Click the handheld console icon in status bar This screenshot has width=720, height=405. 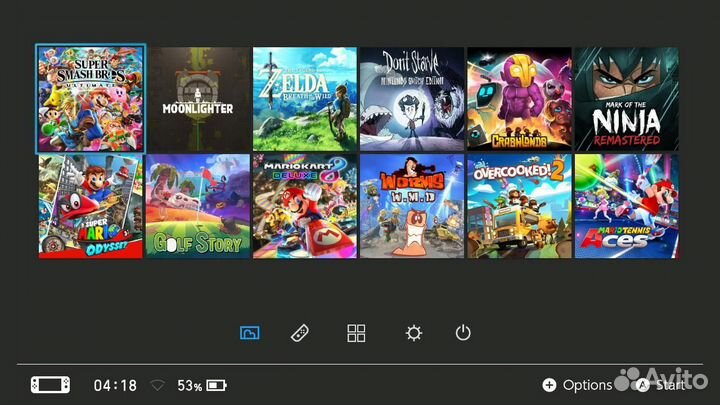[51, 385]
